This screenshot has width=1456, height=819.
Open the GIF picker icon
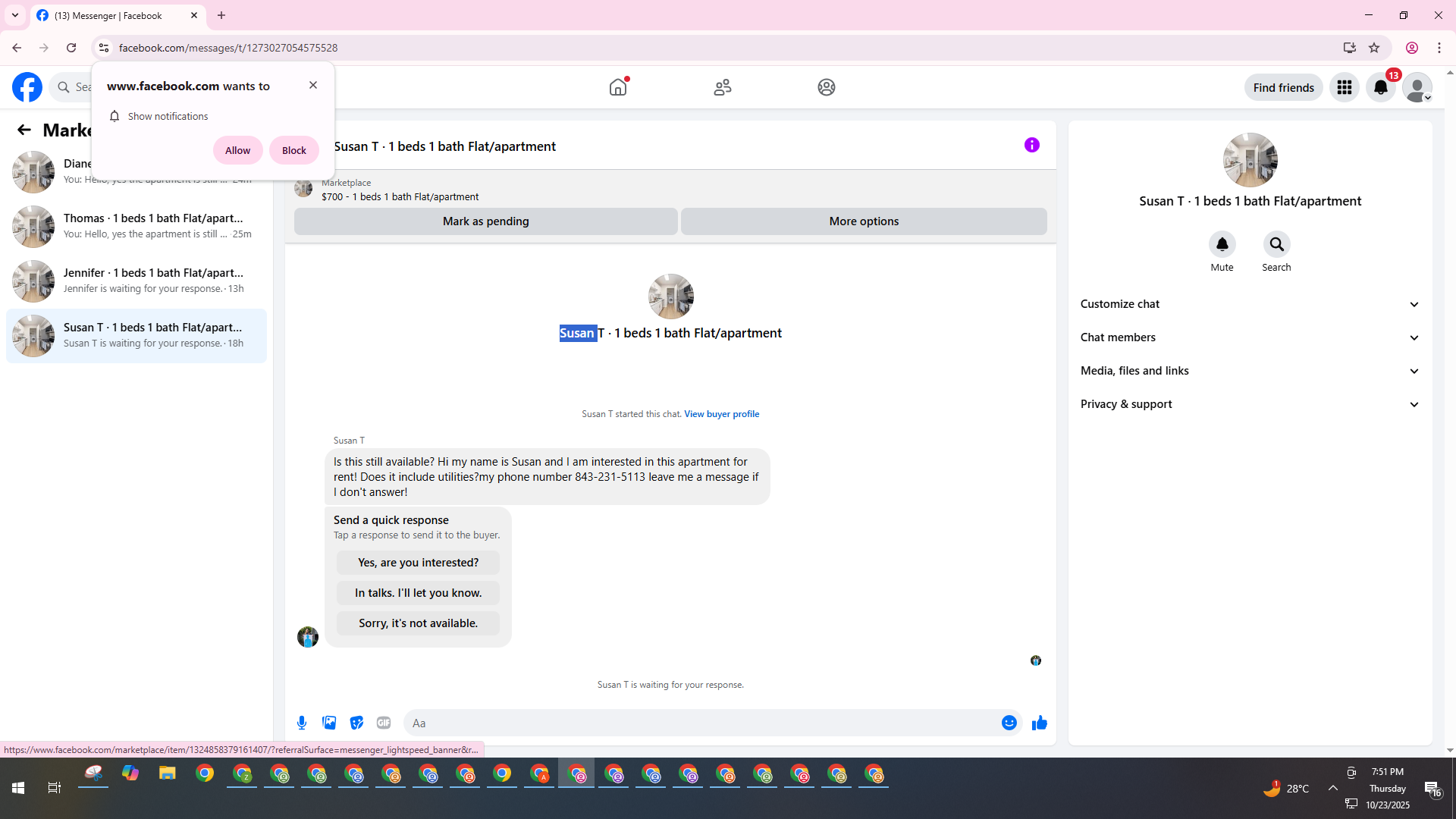point(384,723)
